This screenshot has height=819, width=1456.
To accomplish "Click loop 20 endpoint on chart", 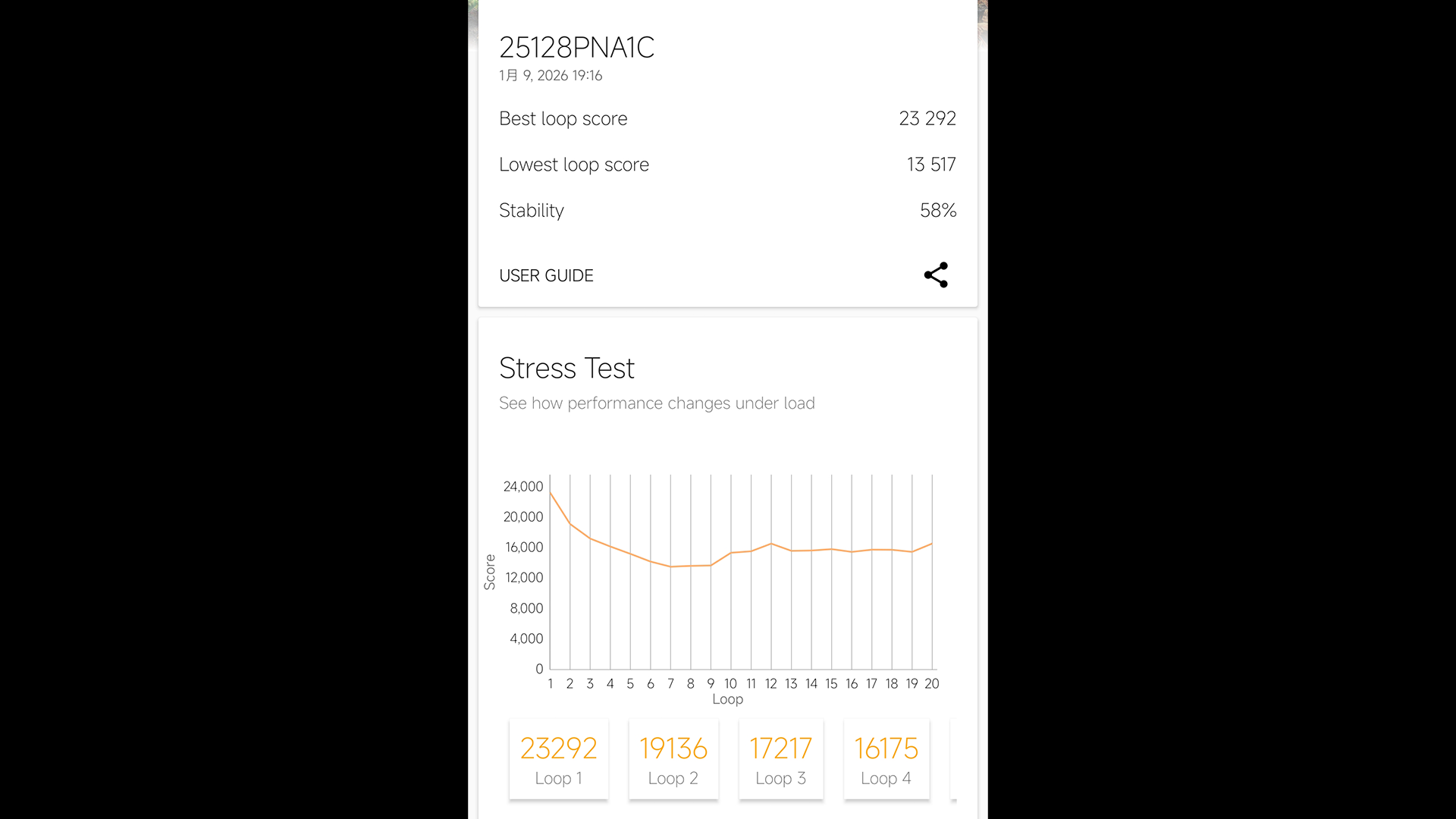I will 932,544.
